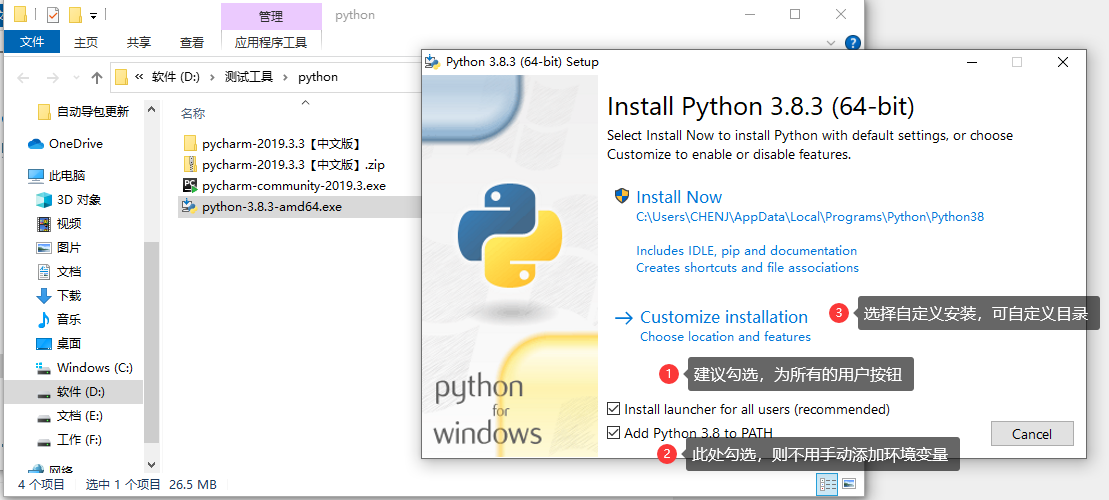1109x500 pixels.
Task: Click the python-3.8.3-amd64.exe installer icon
Action: (x=190, y=207)
